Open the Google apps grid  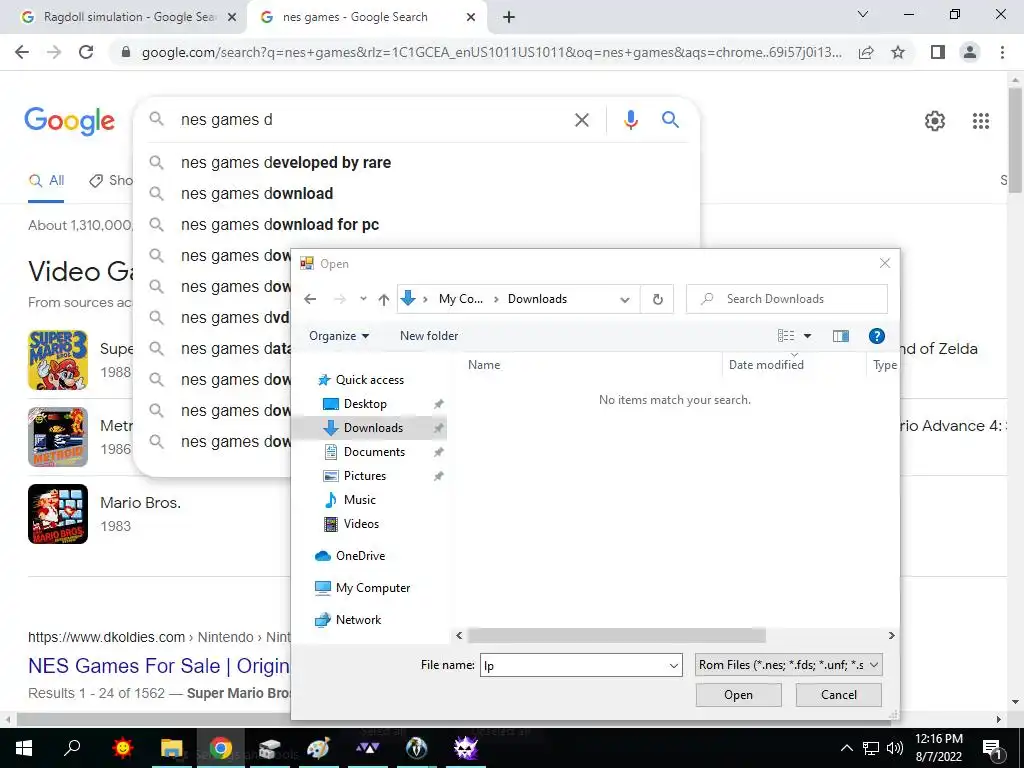pyautogui.click(x=980, y=121)
